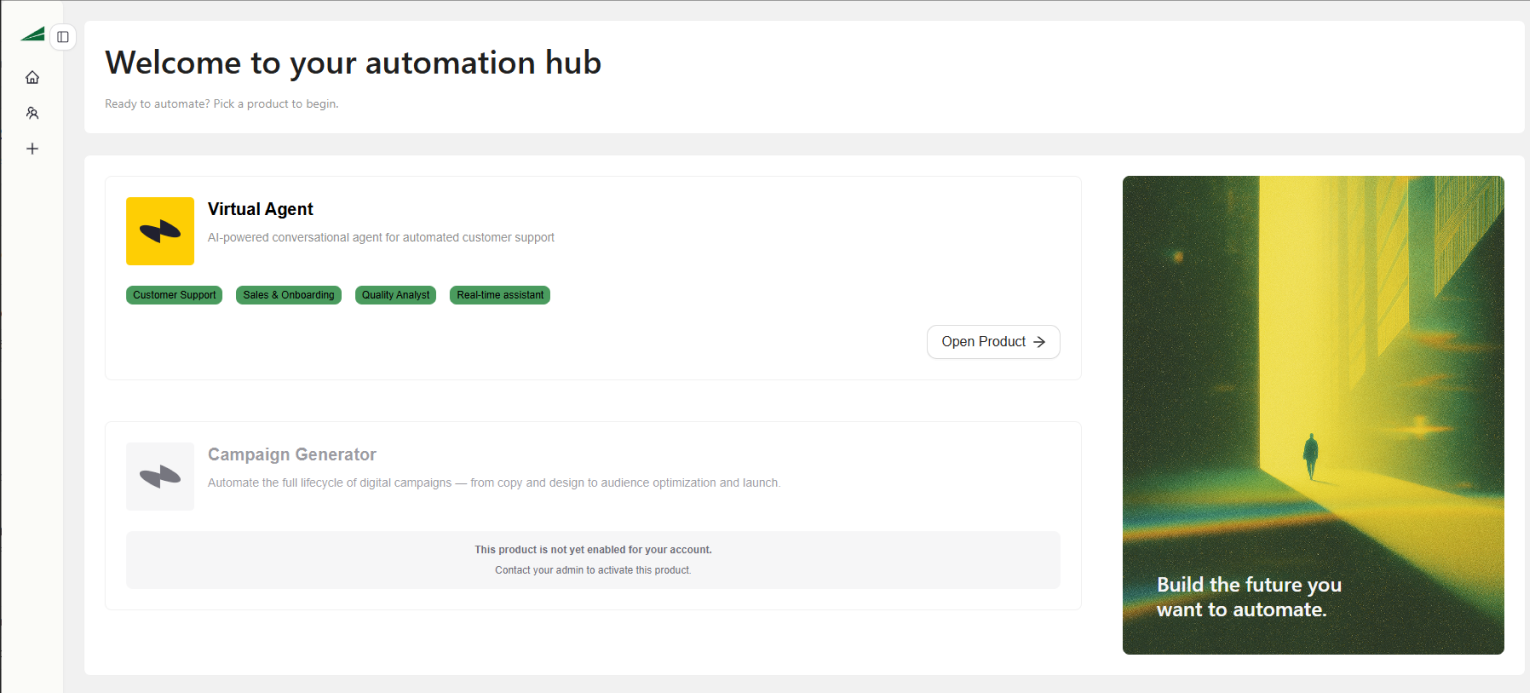Screen dimensions: 1530x693
Task: Click the gray Campaign Generator product logo
Action: pos(160,476)
